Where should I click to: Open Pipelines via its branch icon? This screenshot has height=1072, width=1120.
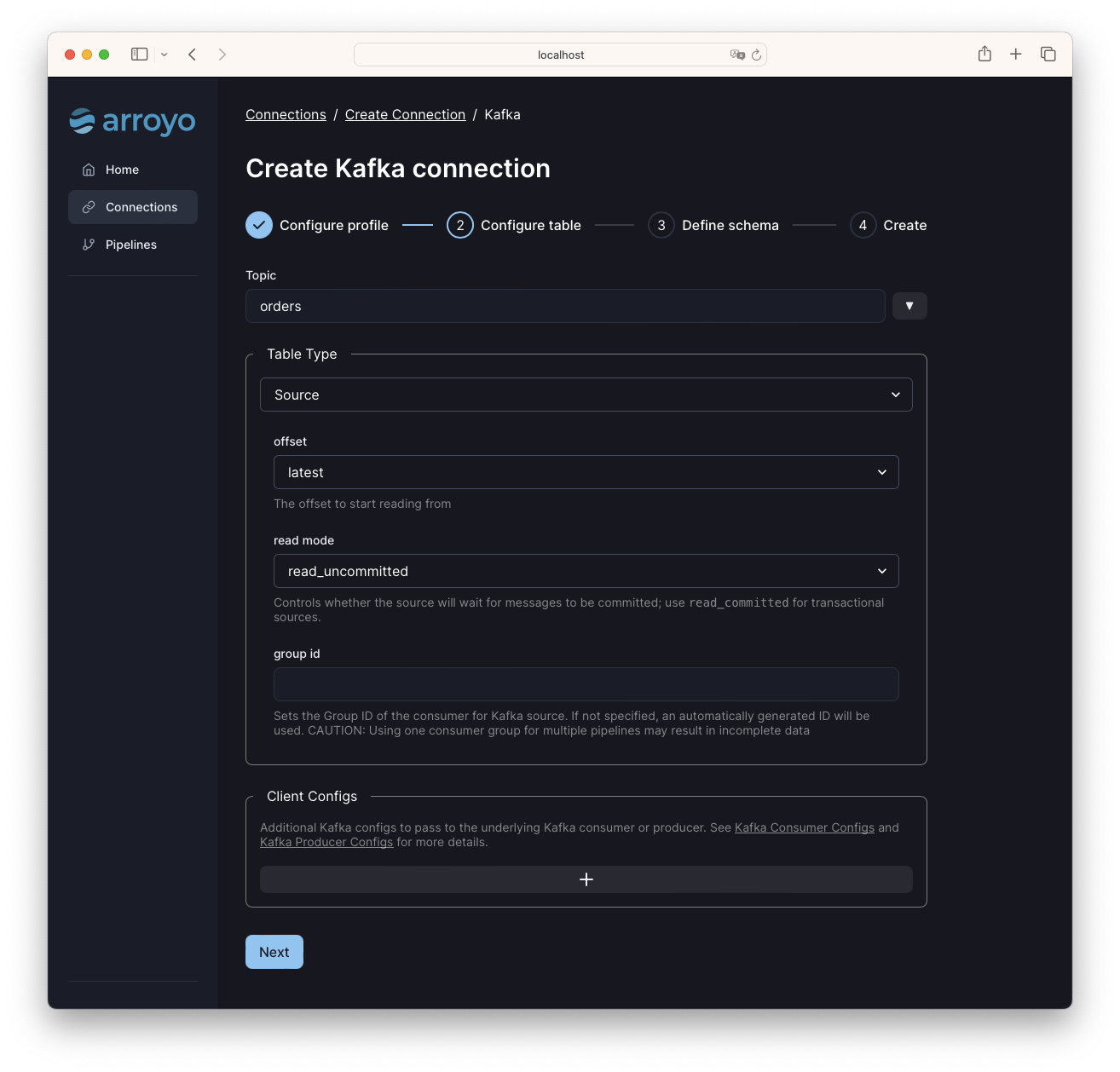click(89, 245)
